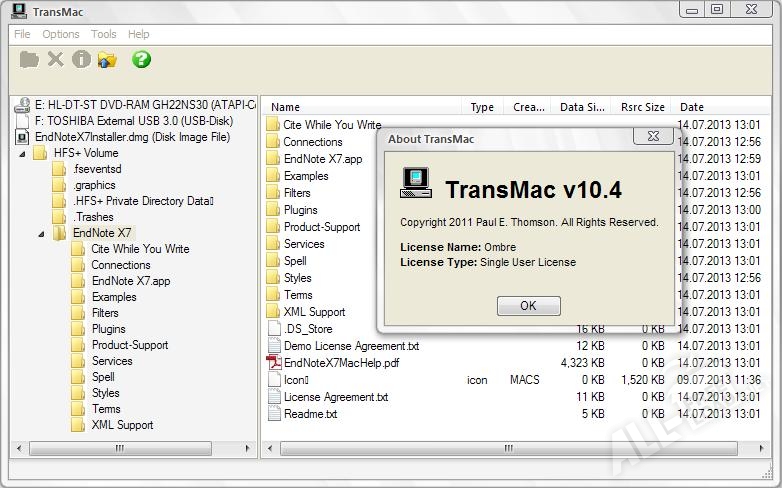
Task: Select Readme.txt in the file list
Action: pos(310,414)
